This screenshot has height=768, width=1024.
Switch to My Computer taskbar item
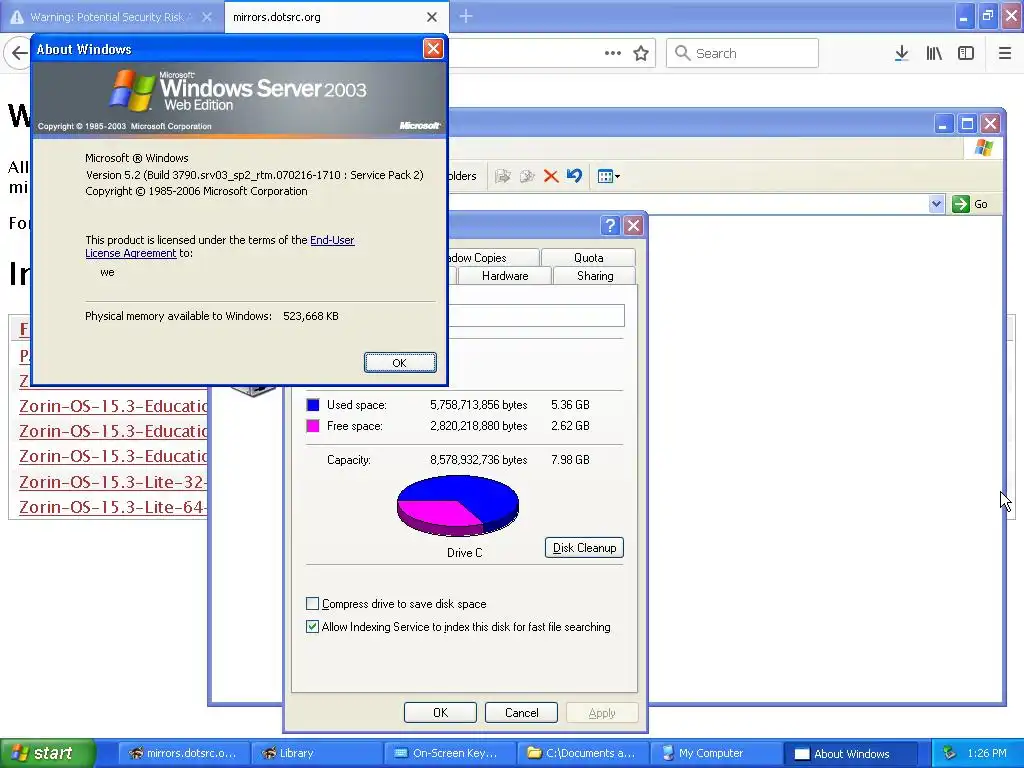(x=717, y=753)
